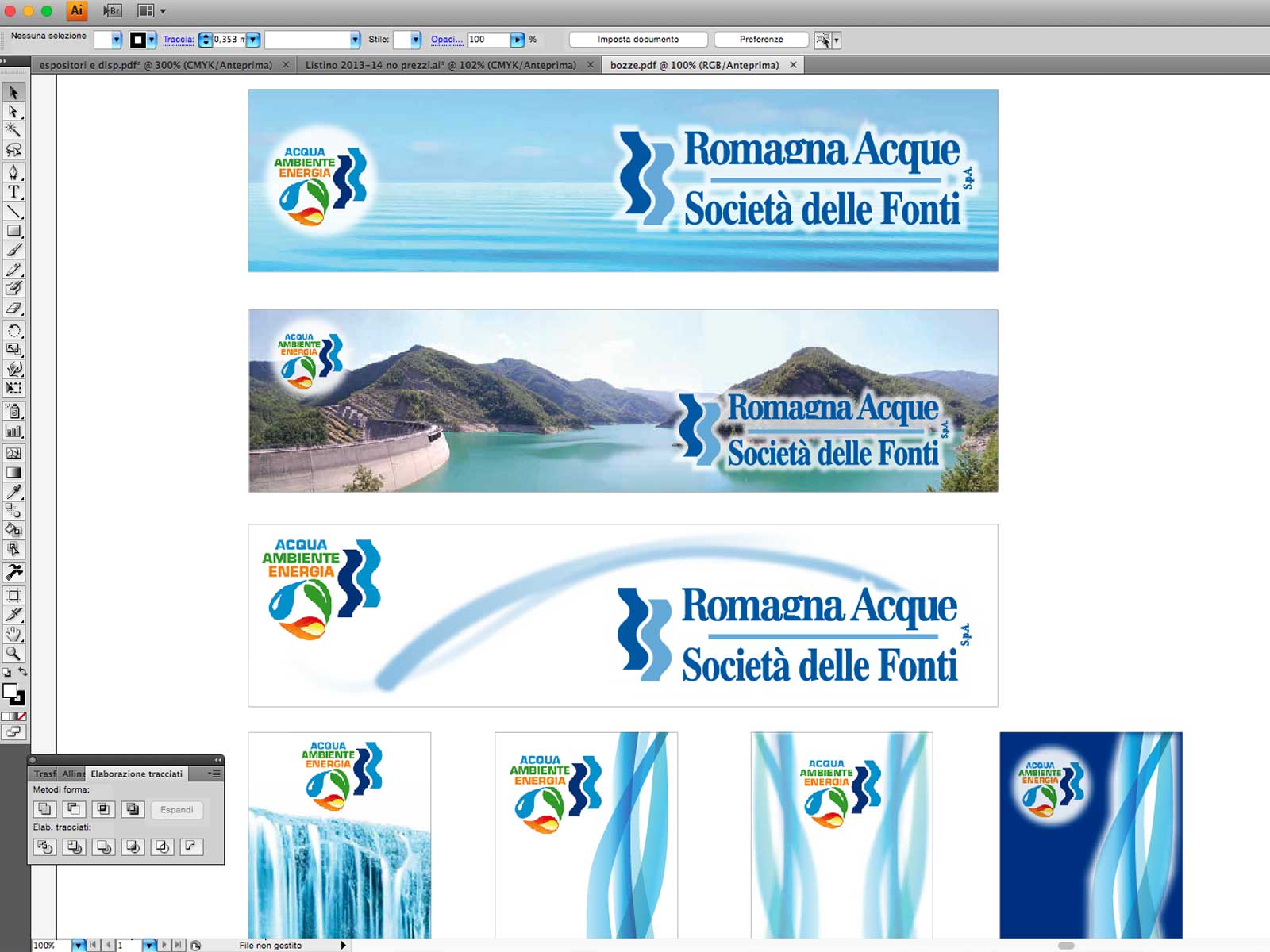Open Elaborazione tracciati panel options menu
This screenshot has width=1270, height=952.
(x=214, y=773)
